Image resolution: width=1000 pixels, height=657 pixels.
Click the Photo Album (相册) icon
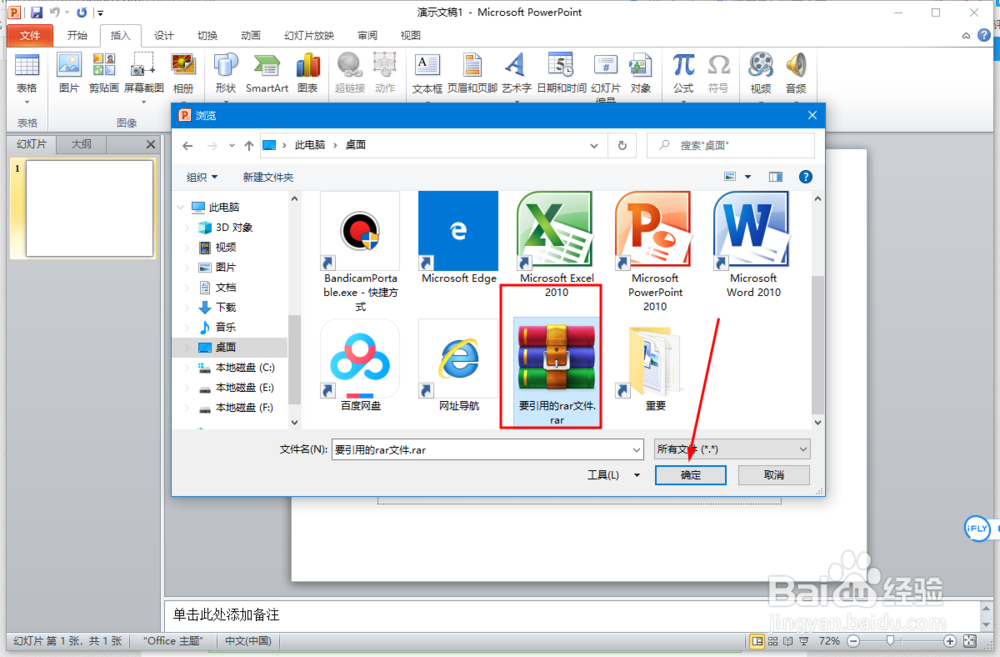point(183,73)
